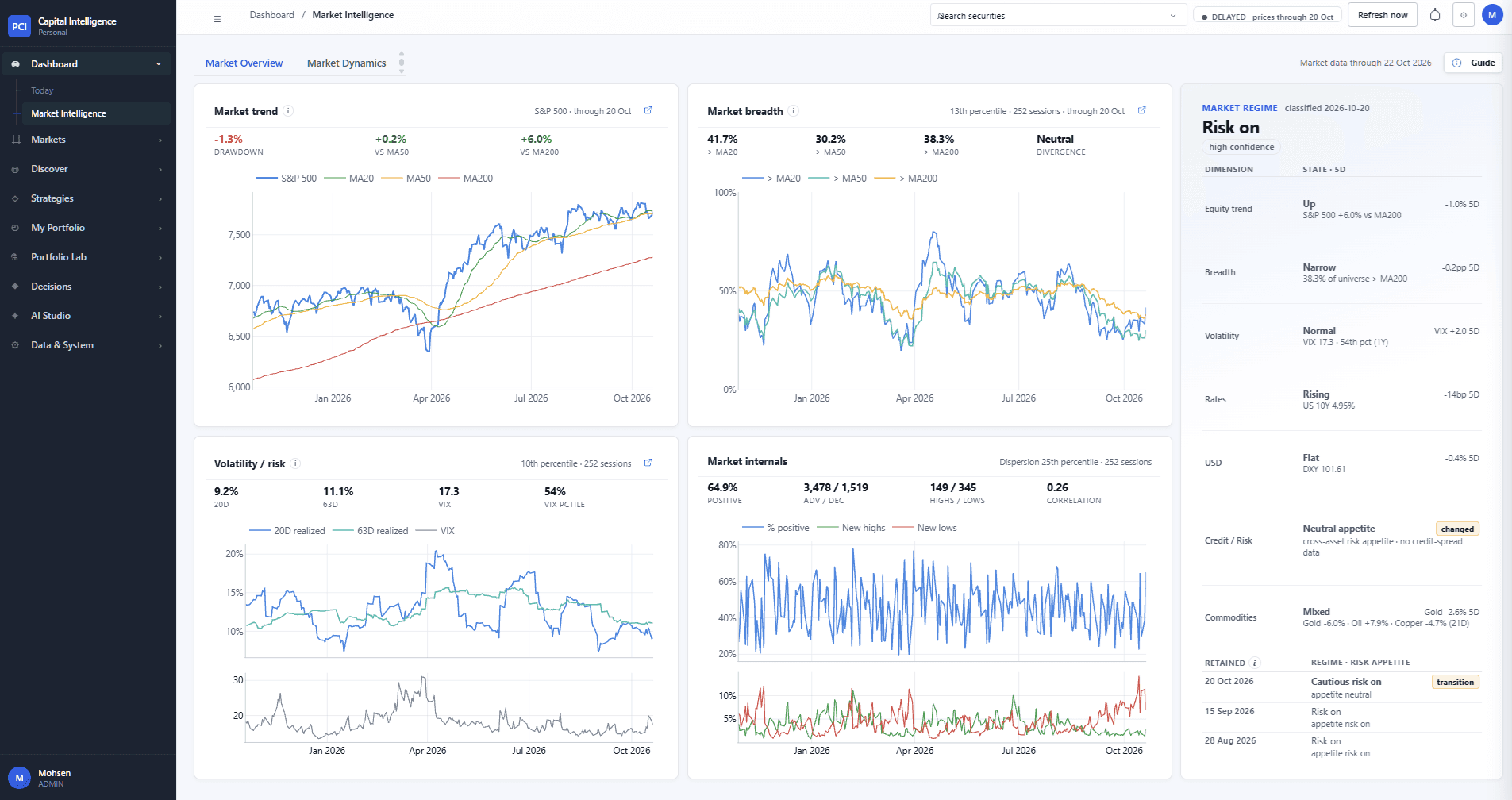Open Market trend card's external link icon
This screenshot has height=800, width=1512.
(x=648, y=110)
